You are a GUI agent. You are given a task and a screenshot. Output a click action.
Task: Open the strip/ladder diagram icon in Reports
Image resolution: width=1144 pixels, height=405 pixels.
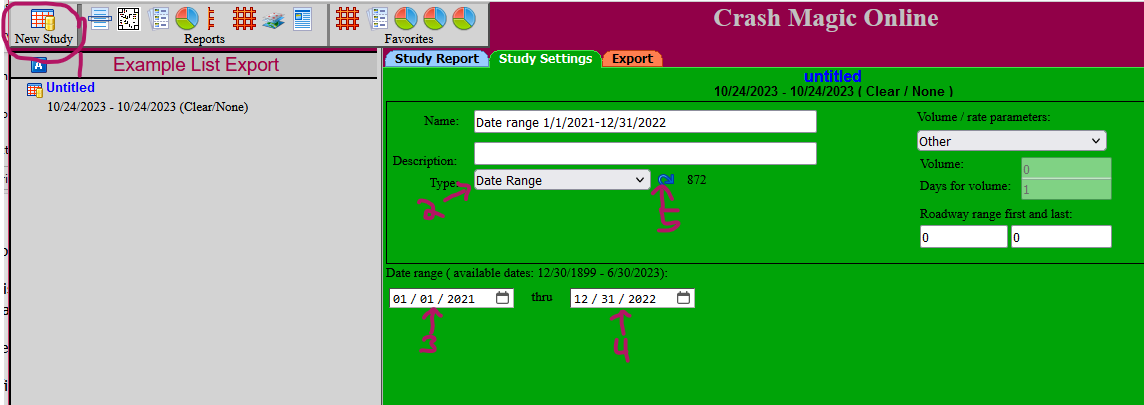(x=211, y=18)
